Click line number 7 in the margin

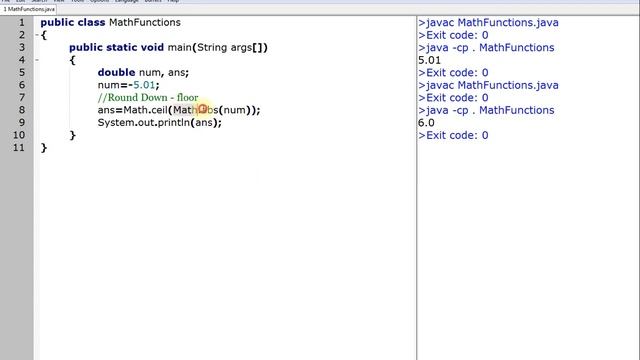point(21,98)
